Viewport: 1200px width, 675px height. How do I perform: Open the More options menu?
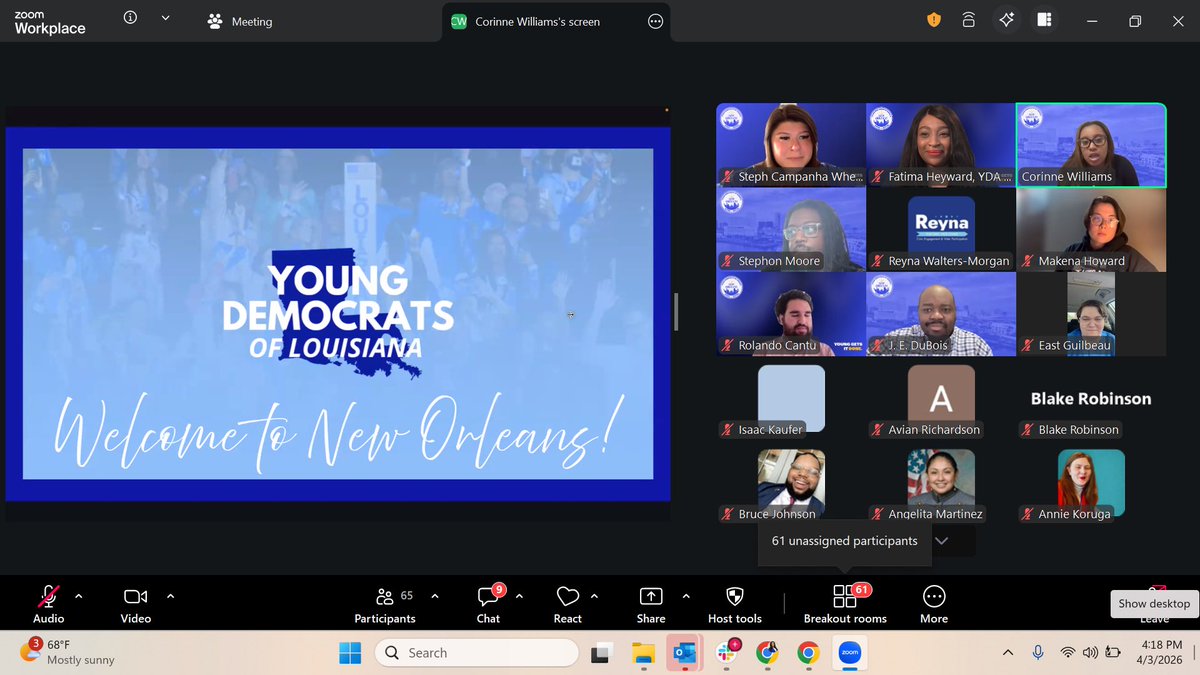[934, 604]
